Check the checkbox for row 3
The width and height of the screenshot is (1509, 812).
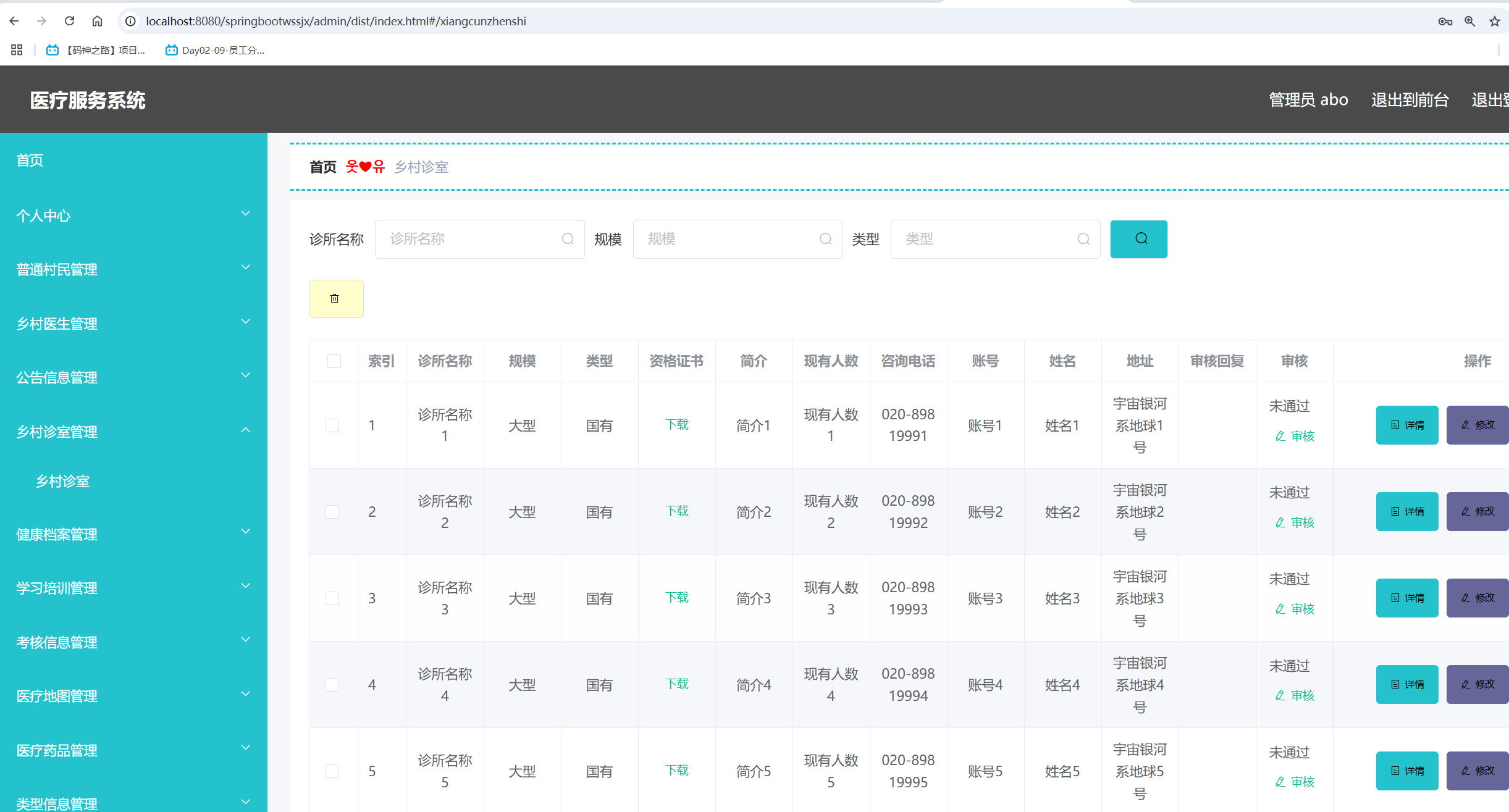click(332, 598)
